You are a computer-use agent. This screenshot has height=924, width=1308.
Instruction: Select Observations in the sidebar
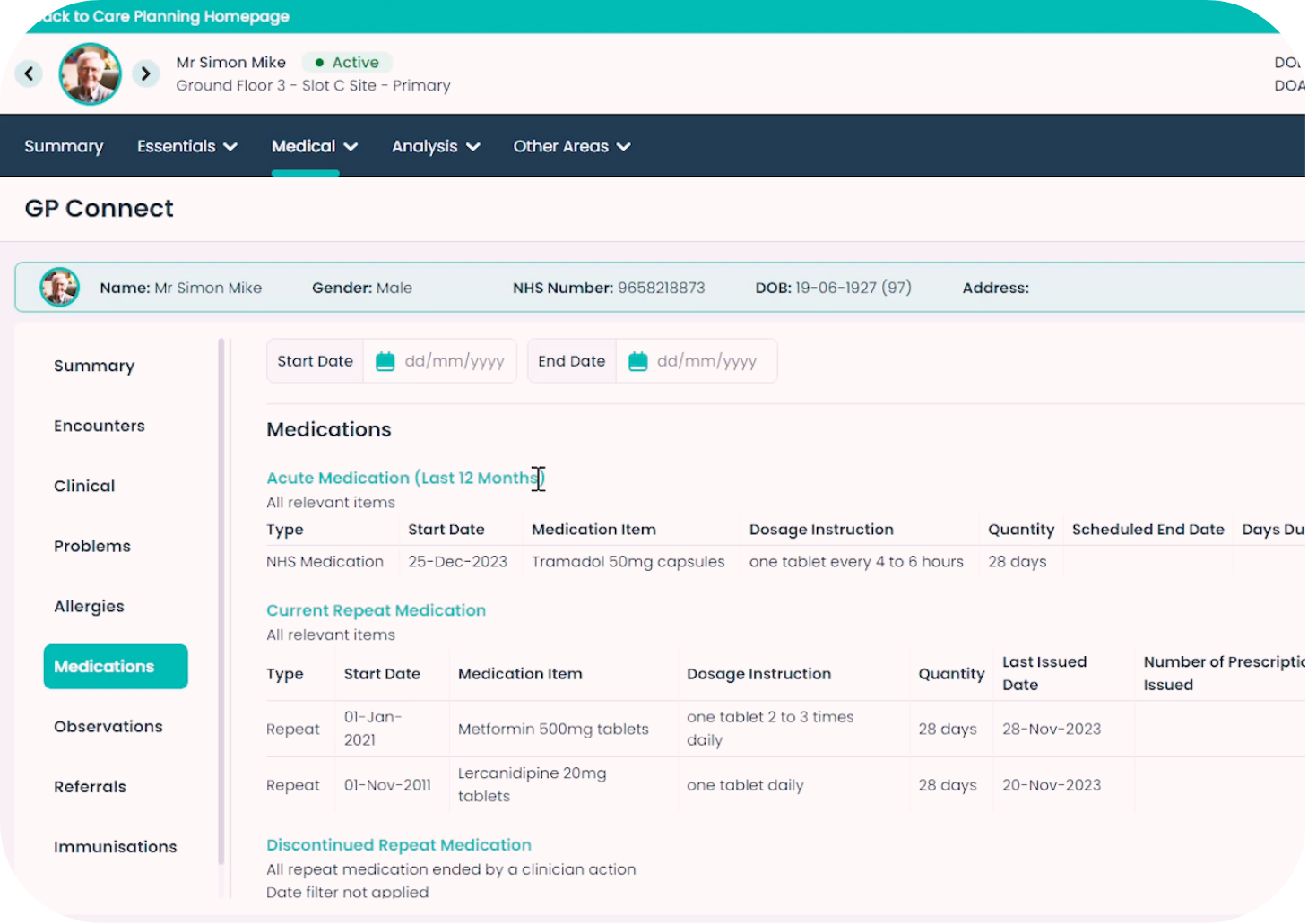click(x=108, y=726)
